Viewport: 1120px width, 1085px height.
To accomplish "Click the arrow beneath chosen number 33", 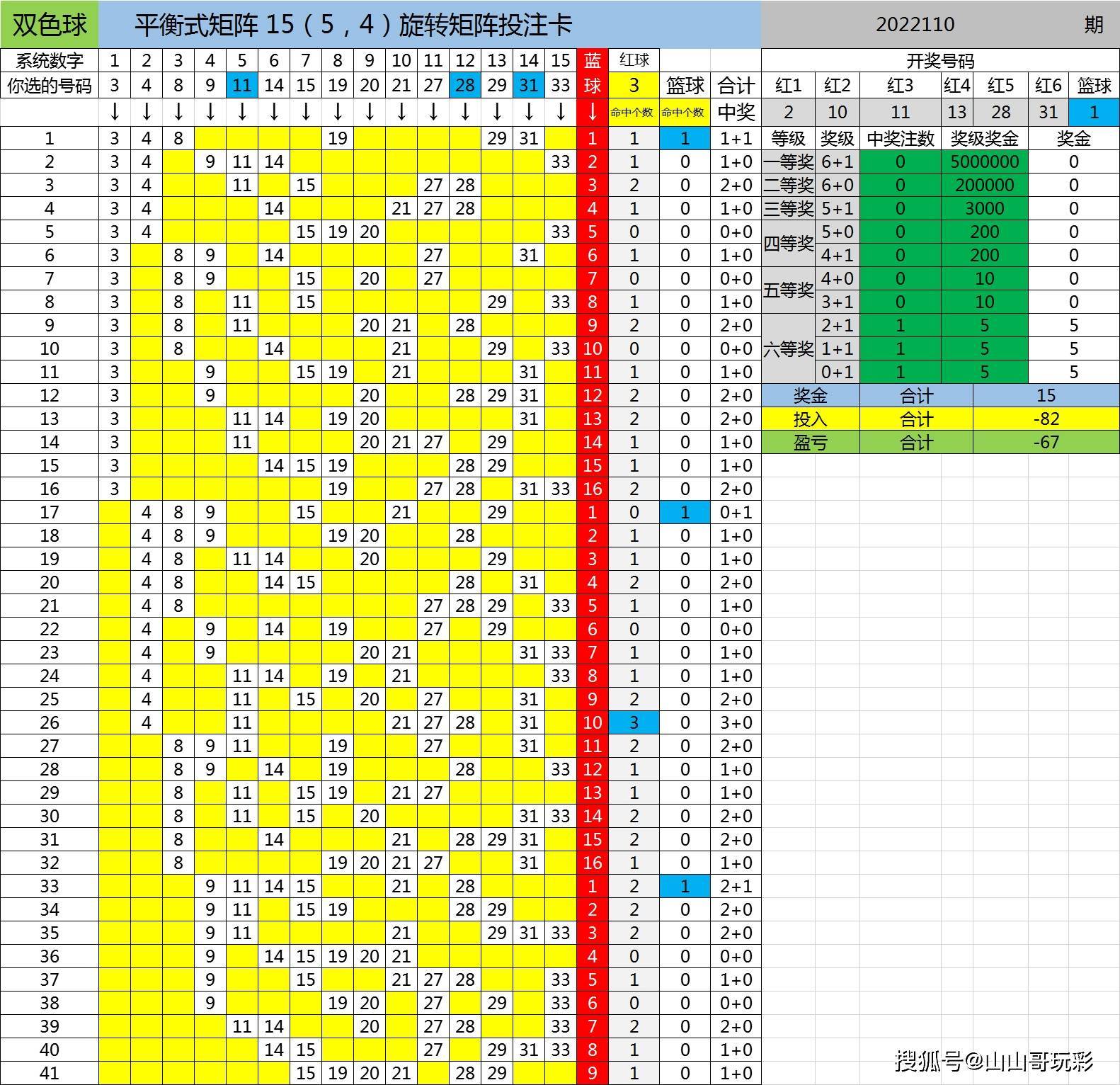I will [561, 112].
